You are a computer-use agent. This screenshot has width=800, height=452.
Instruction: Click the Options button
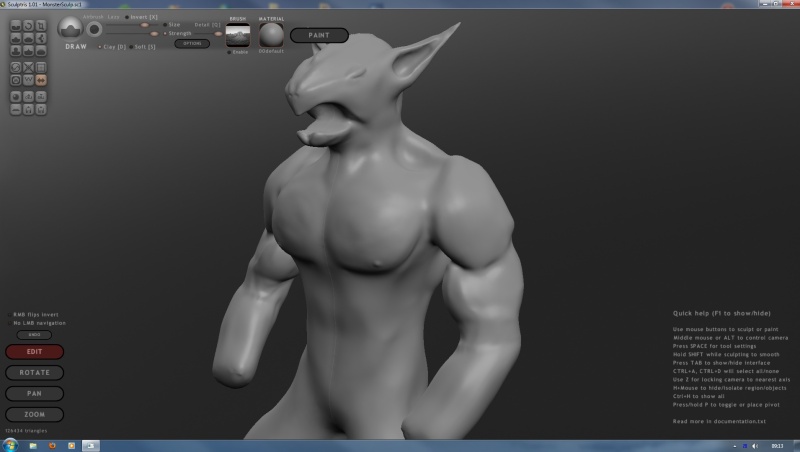(191, 44)
